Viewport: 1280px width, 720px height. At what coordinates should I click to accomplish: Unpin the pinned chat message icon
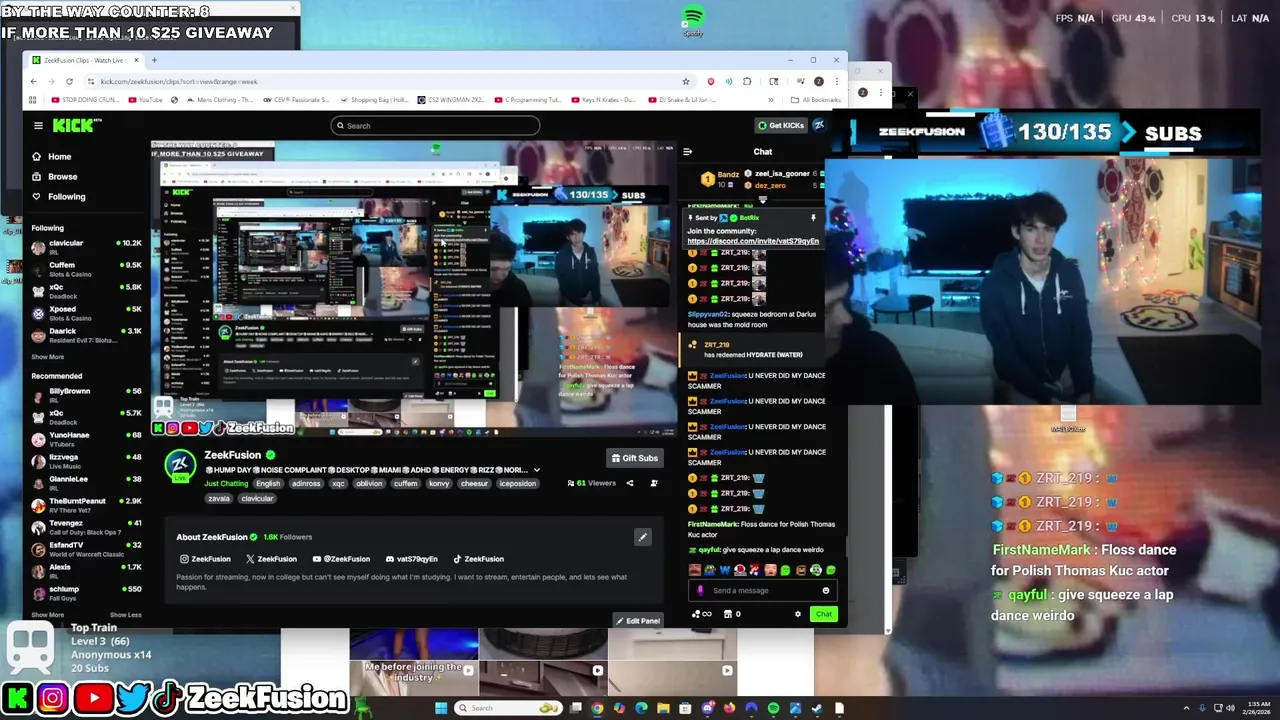click(813, 218)
